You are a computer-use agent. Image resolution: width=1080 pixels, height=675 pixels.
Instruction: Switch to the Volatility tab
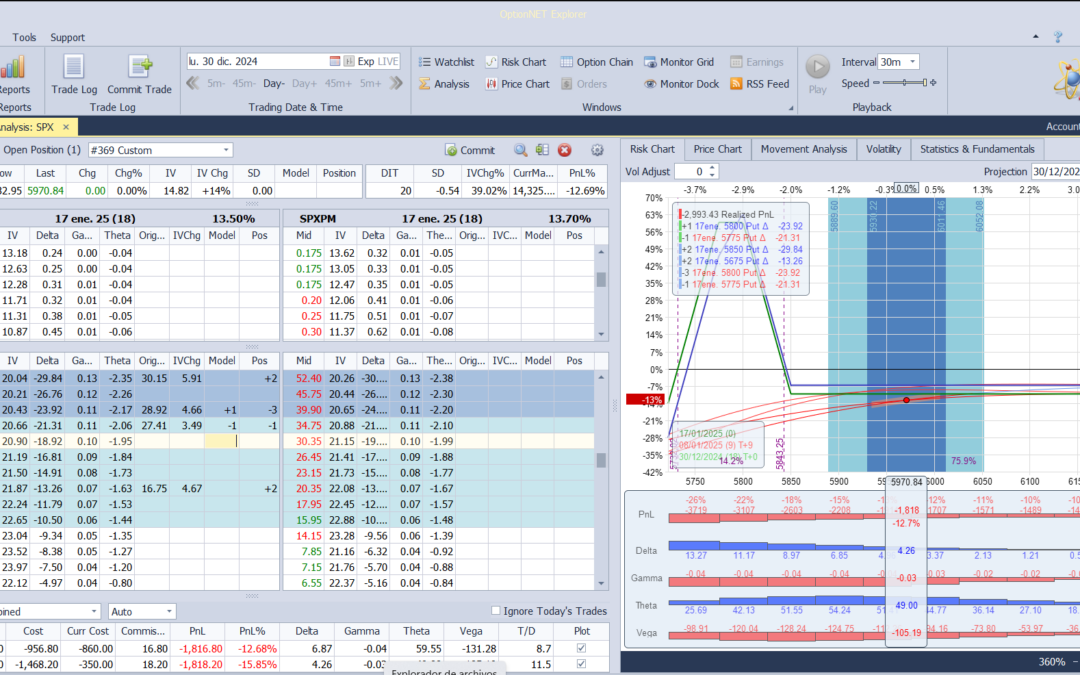(883, 149)
